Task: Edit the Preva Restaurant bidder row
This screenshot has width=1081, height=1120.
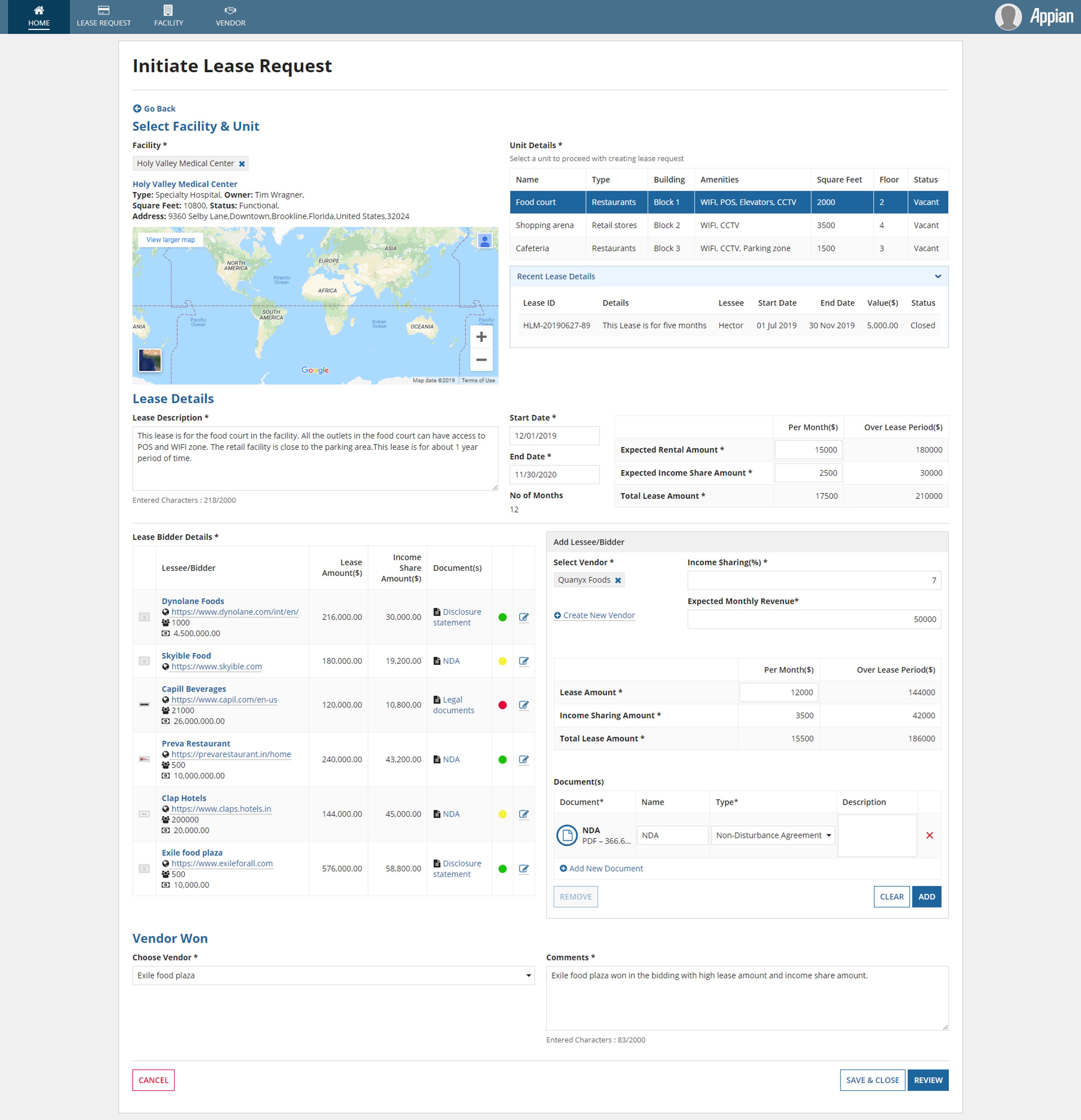Action: [524, 760]
